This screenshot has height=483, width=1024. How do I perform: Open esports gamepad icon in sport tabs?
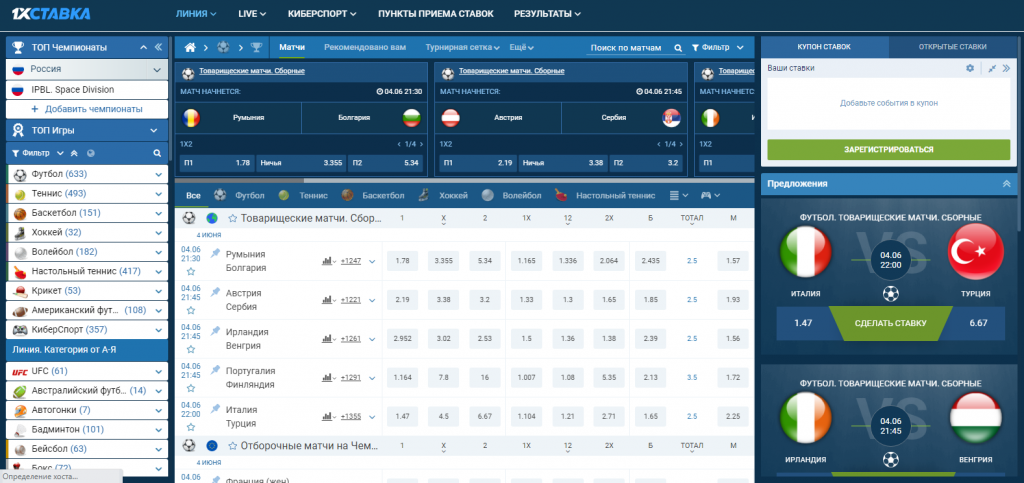pos(707,195)
